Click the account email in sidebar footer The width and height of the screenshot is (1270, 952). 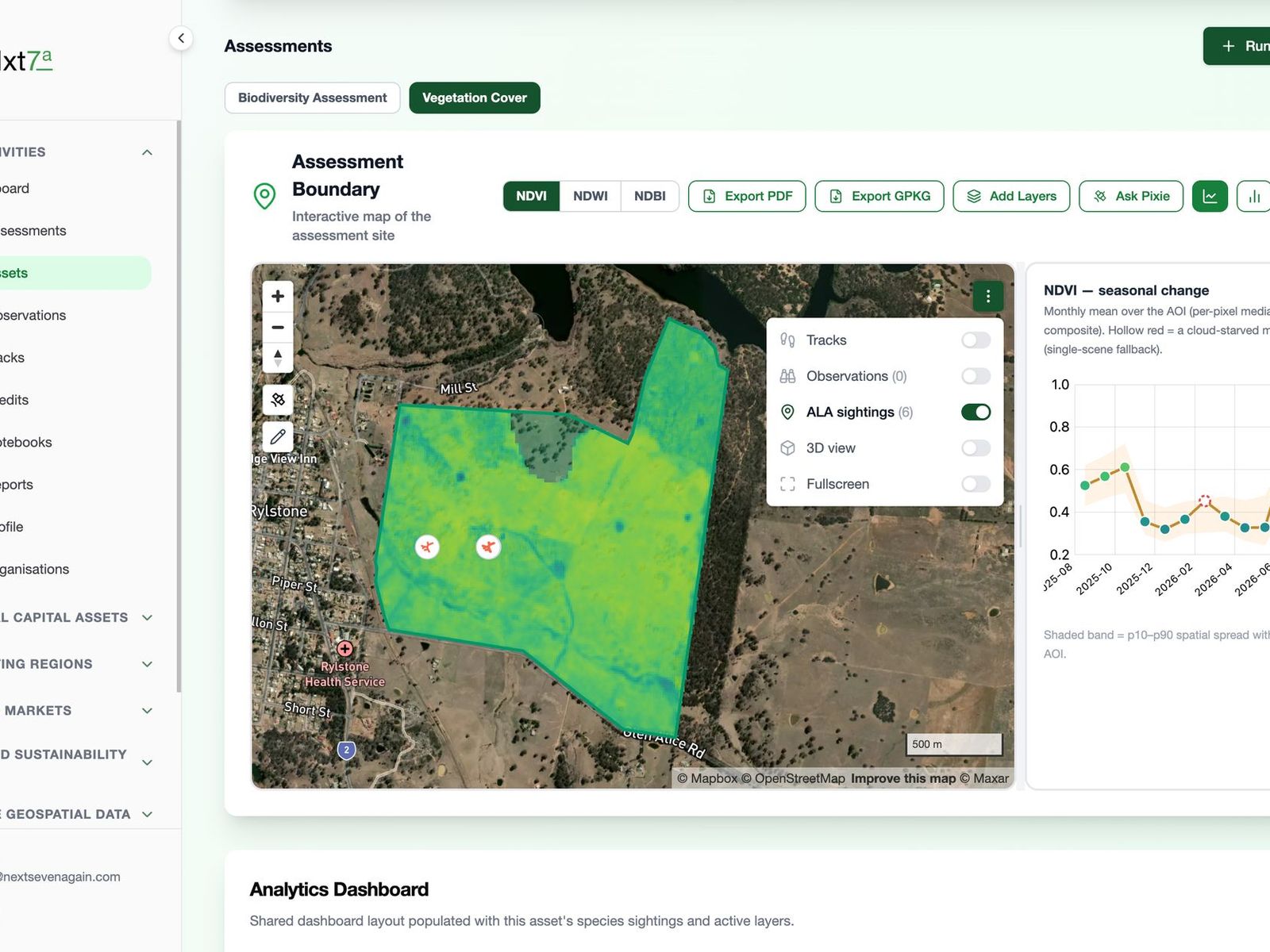point(60,877)
